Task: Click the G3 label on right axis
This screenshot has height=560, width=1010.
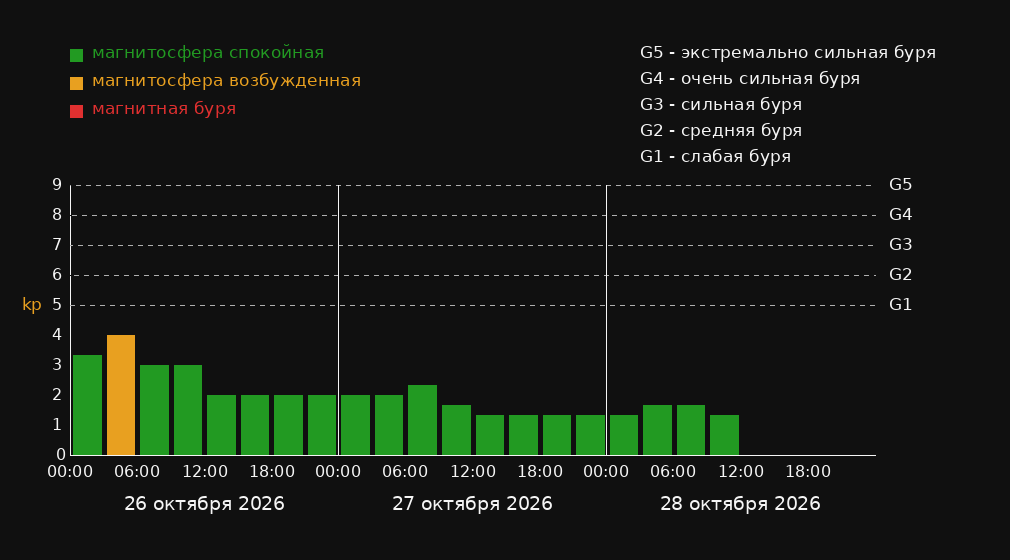Action: point(900,245)
